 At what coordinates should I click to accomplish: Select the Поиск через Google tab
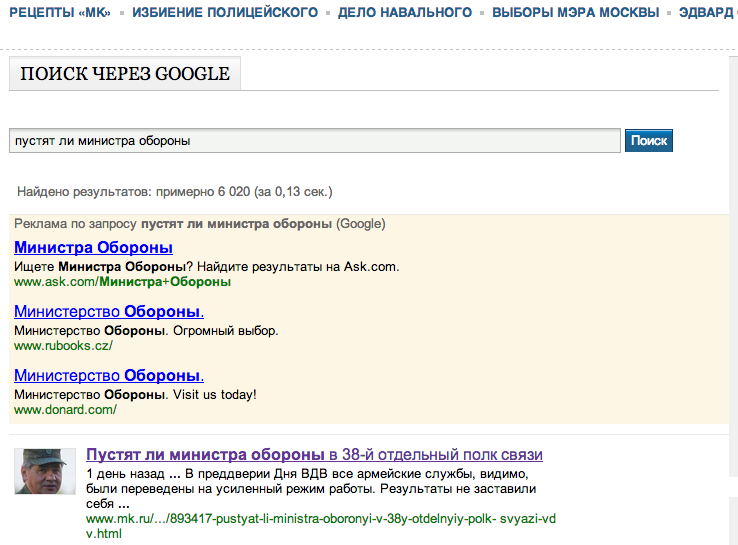[x=125, y=74]
